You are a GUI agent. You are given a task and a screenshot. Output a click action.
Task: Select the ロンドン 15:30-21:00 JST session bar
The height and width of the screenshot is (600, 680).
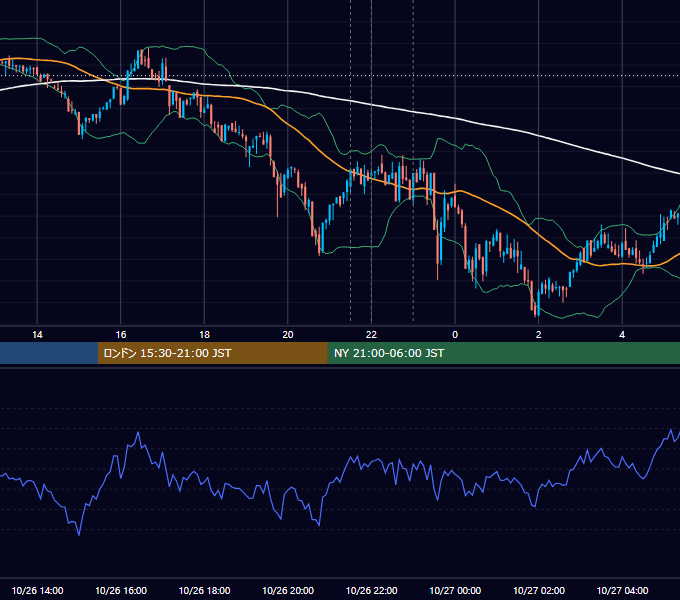coord(212,353)
